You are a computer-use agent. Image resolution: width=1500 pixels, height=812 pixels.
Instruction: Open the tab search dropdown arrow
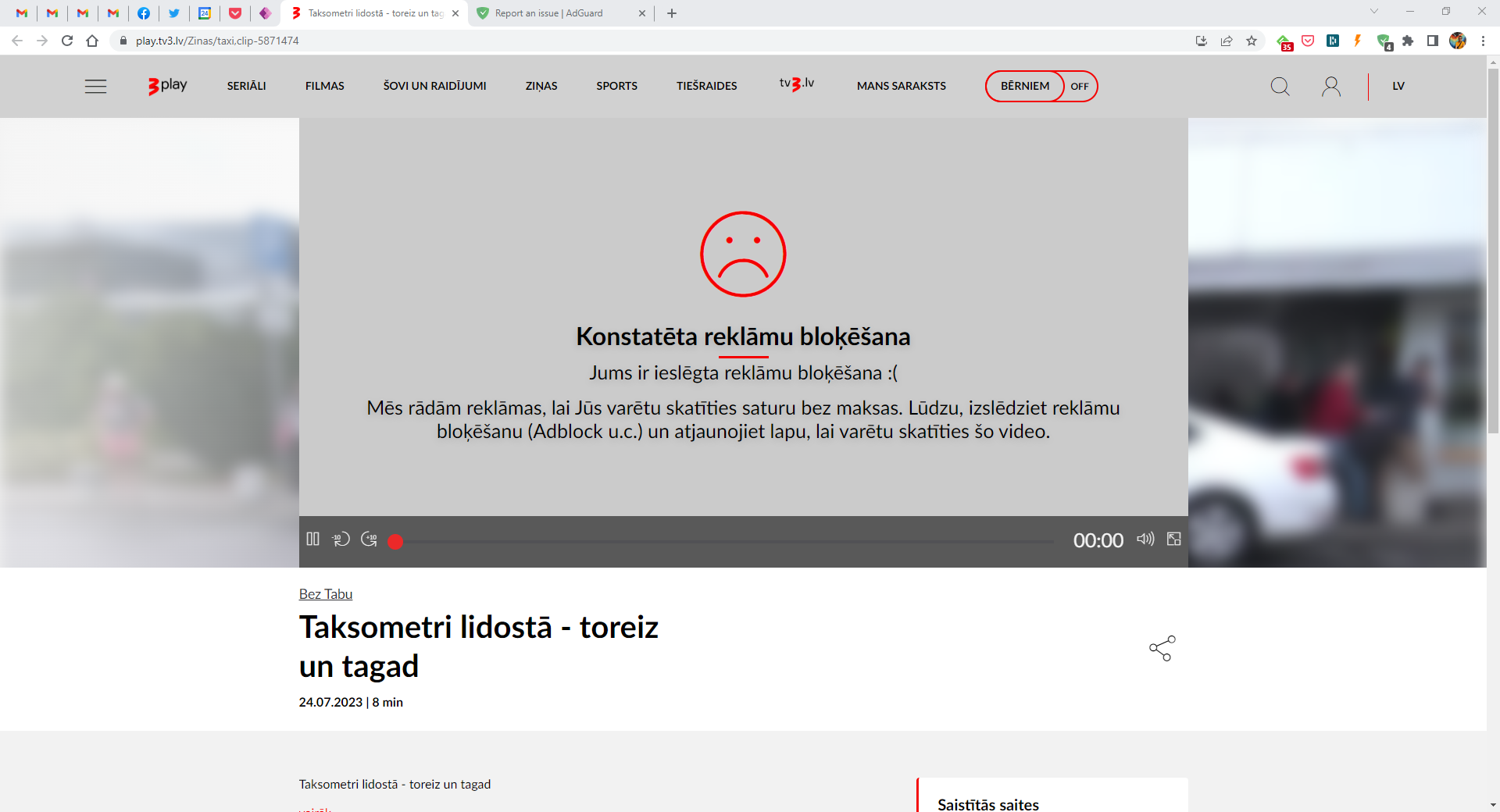click(x=1374, y=12)
